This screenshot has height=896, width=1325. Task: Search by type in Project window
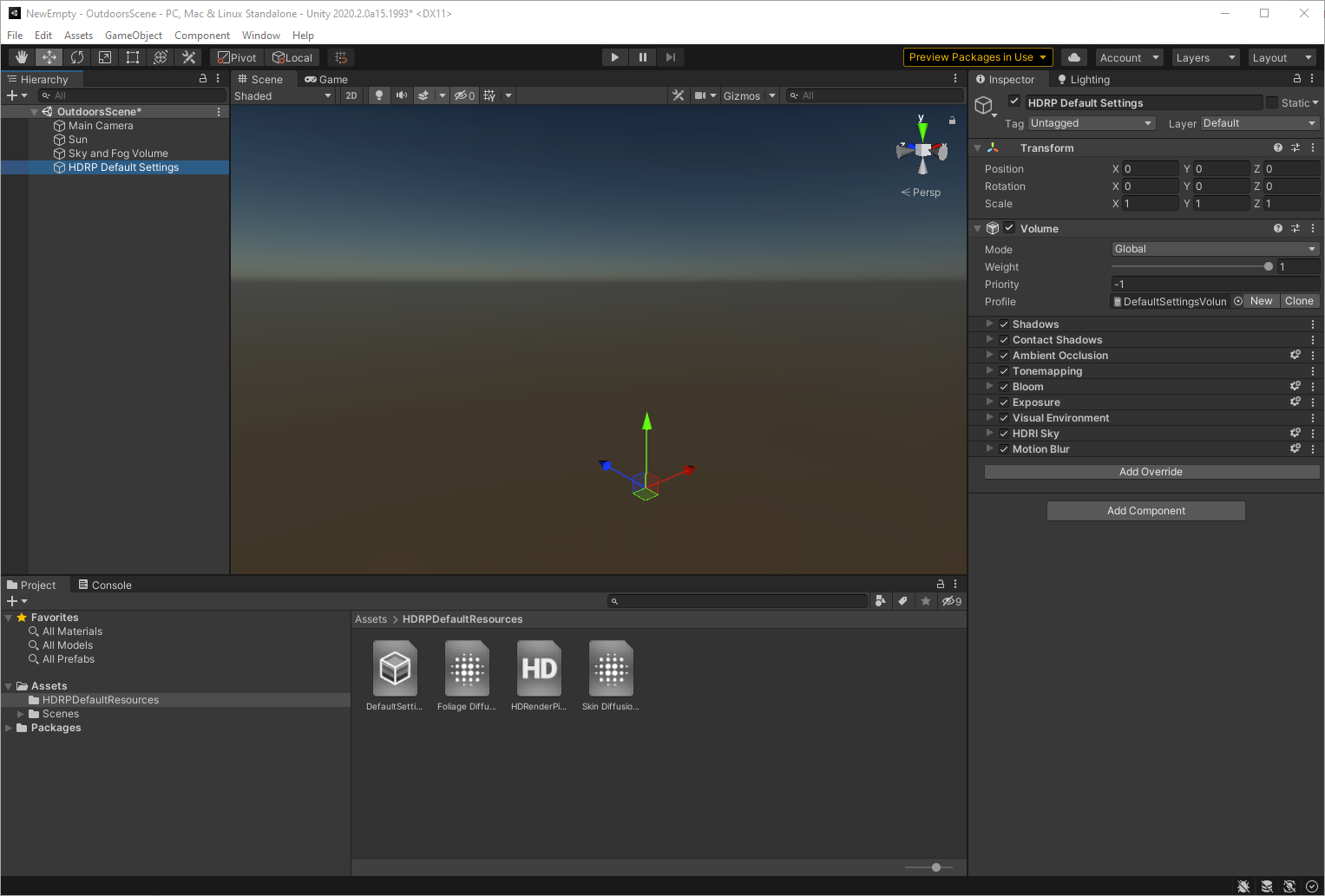click(x=881, y=601)
